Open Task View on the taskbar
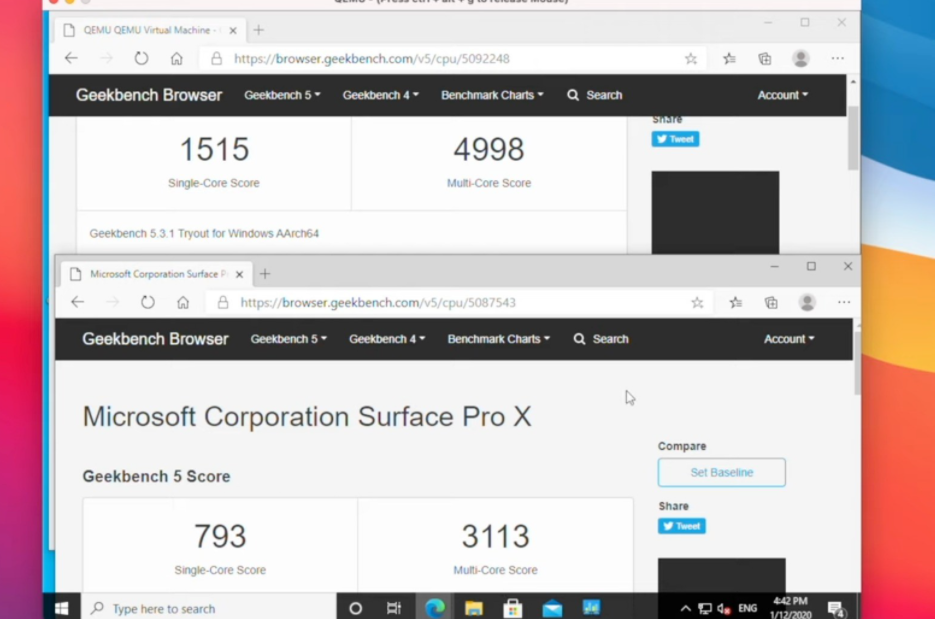Image resolution: width=935 pixels, height=619 pixels. coord(394,607)
